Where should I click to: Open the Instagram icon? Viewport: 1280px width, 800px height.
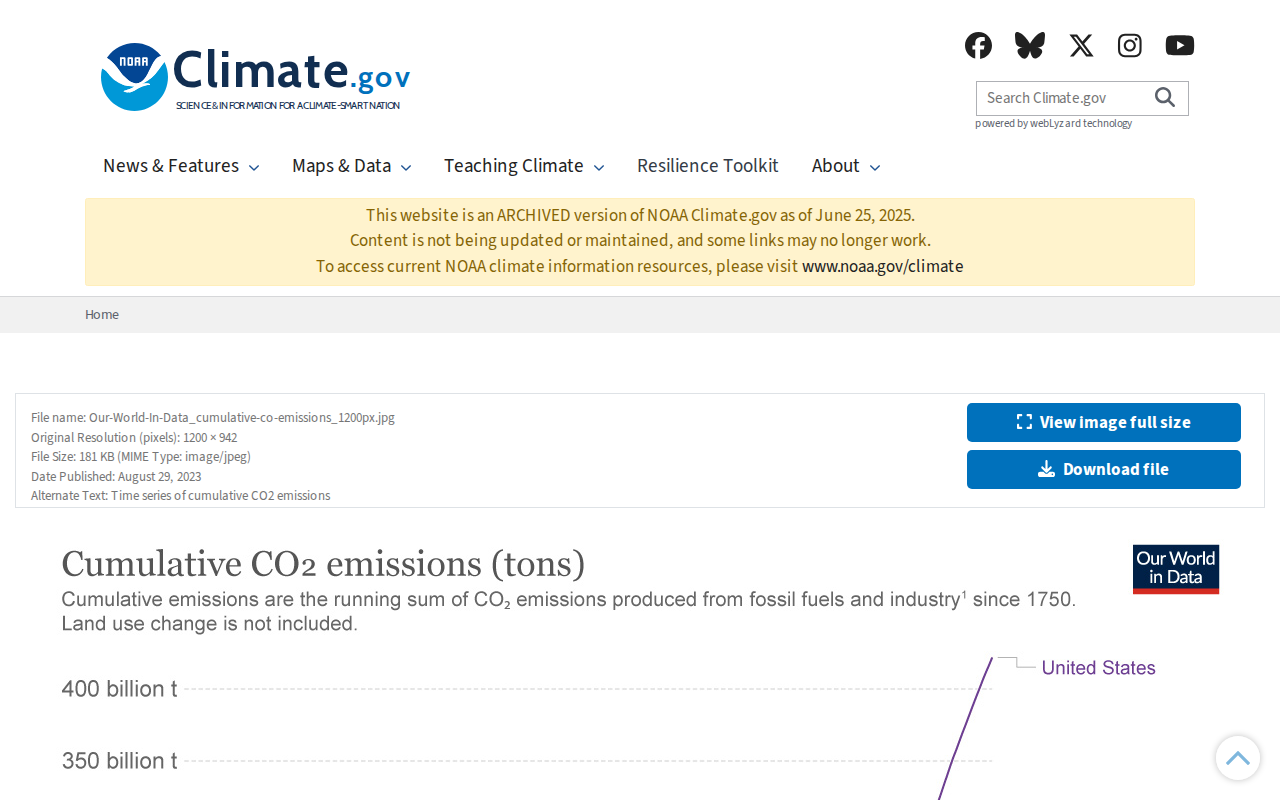[x=1130, y=45]
